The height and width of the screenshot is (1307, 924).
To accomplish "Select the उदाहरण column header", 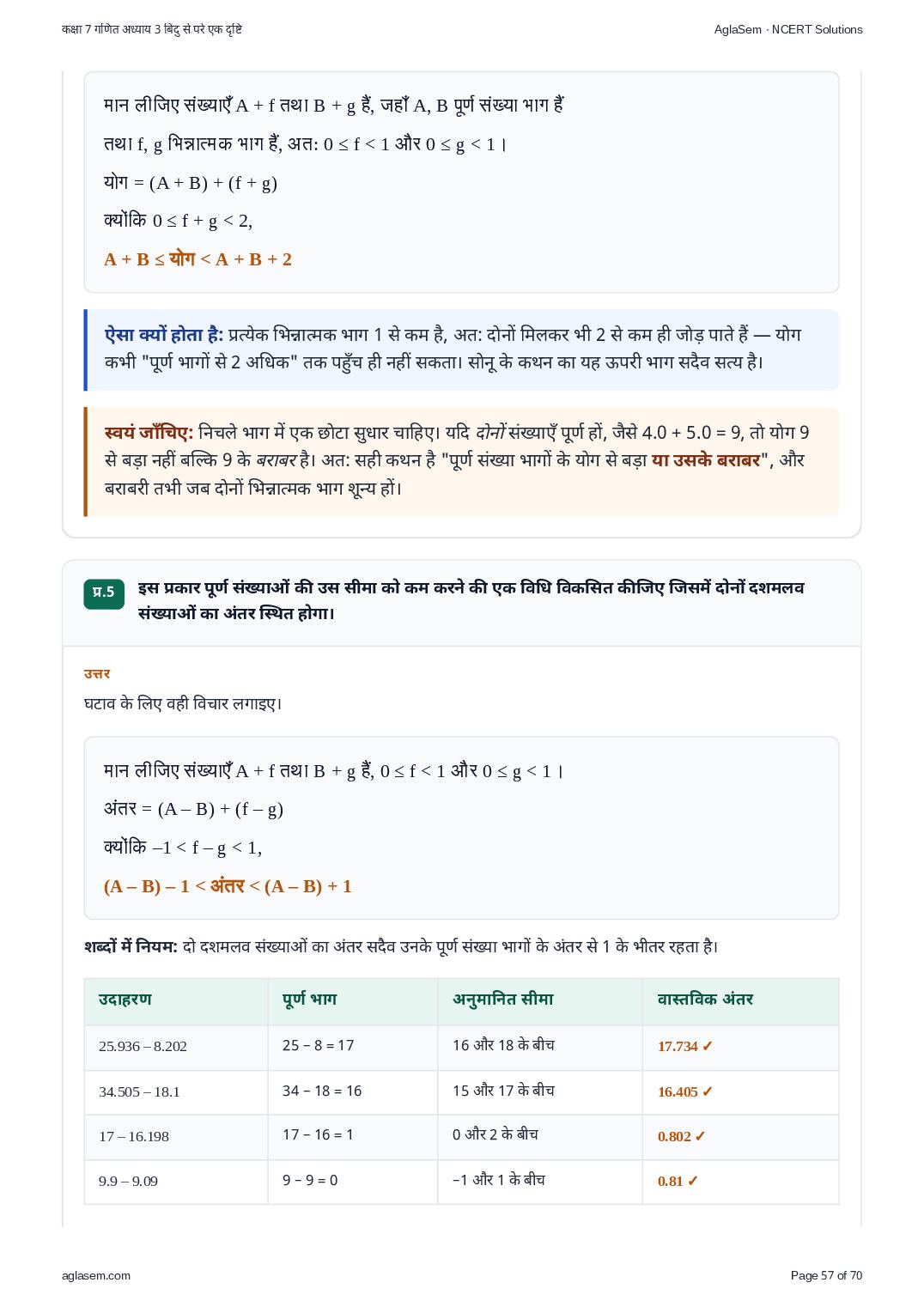I will tap(125, 1000).
